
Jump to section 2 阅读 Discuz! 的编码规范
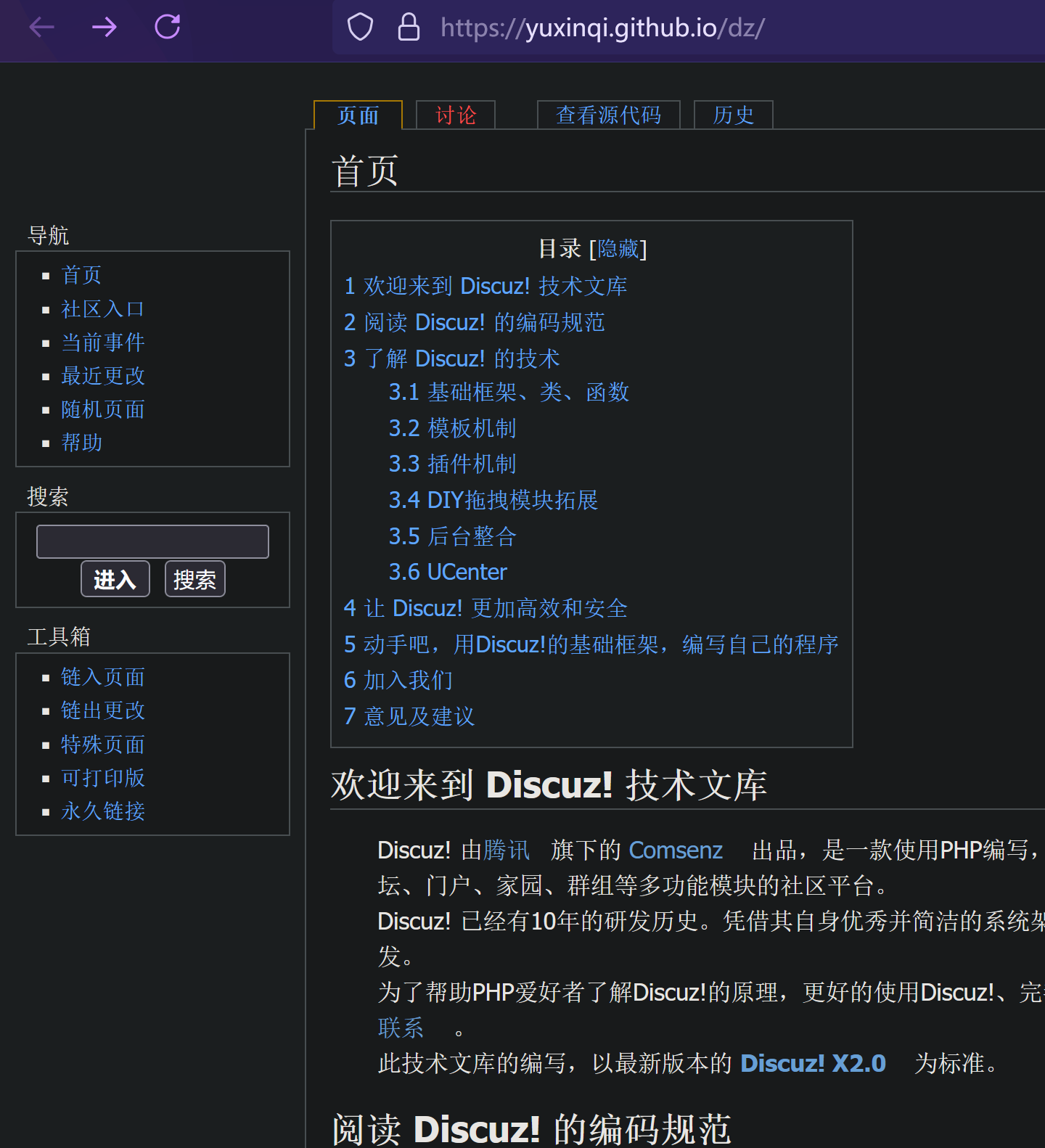click(x=474, y=322)
